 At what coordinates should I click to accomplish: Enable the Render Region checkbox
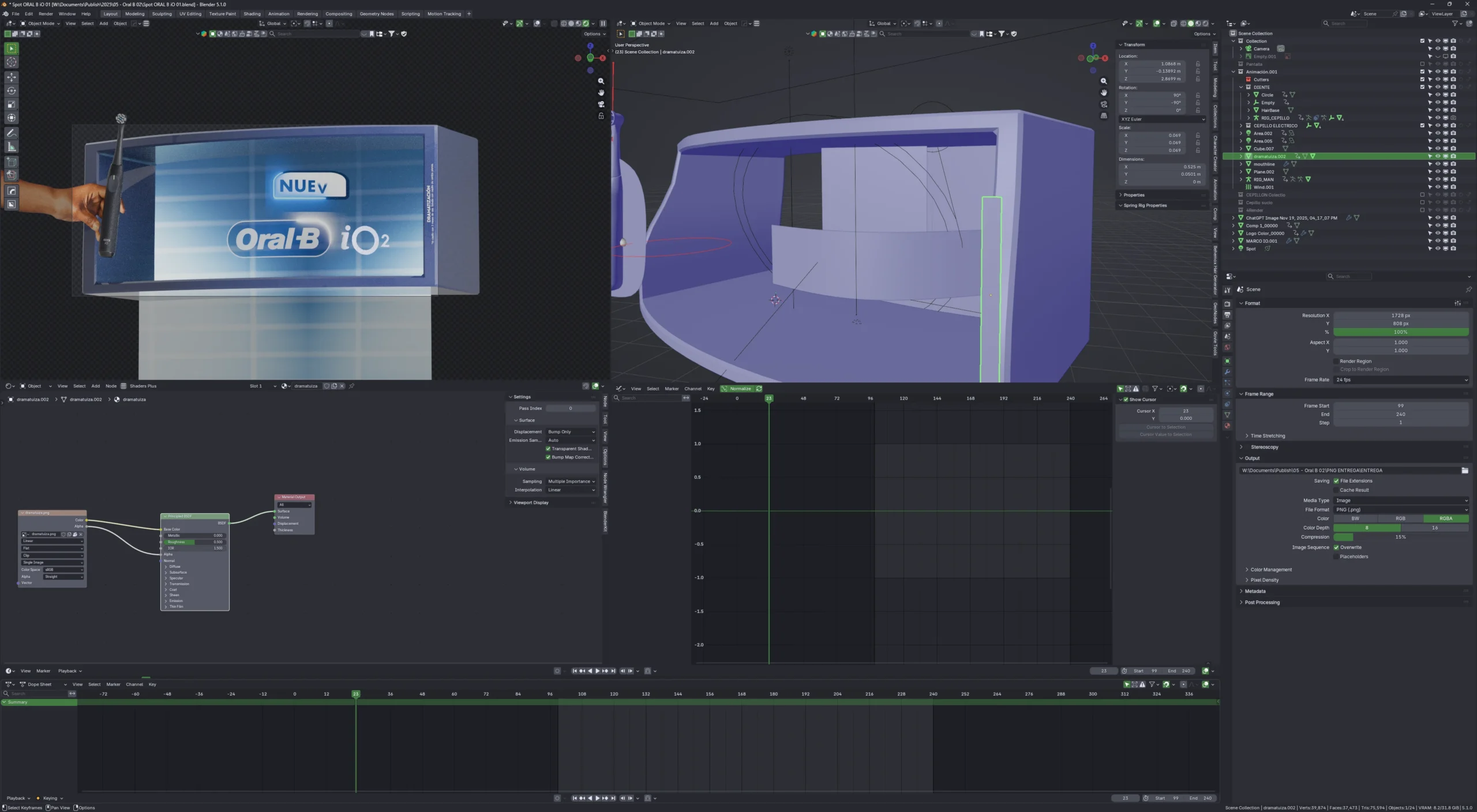click(x=1336, y=362)
